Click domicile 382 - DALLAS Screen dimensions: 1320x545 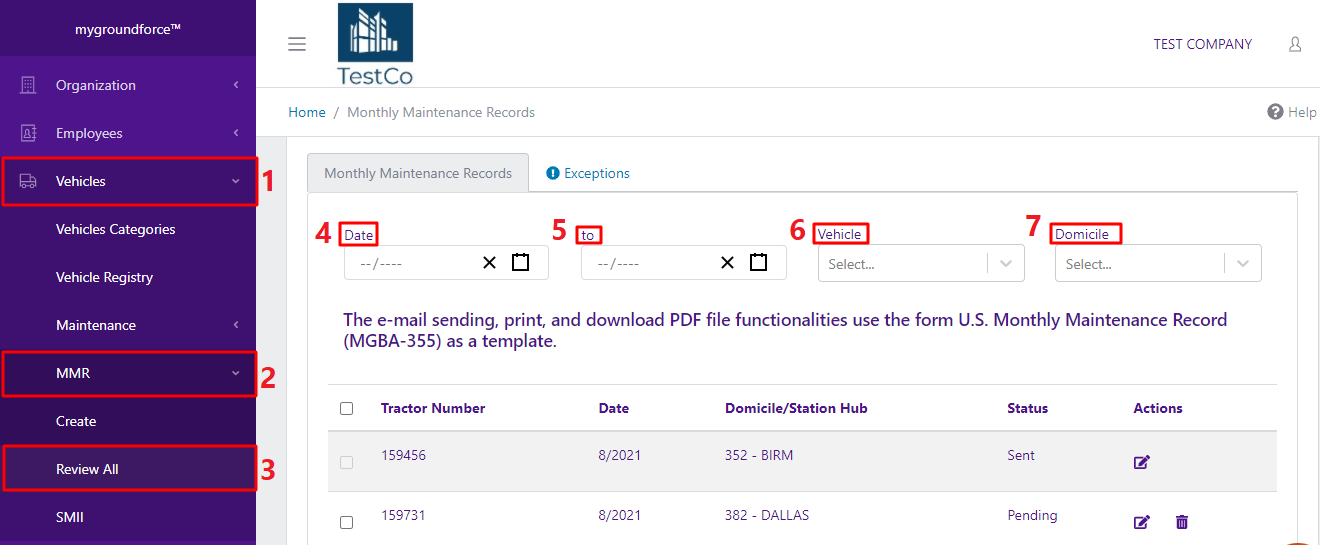tap(767, 515)
